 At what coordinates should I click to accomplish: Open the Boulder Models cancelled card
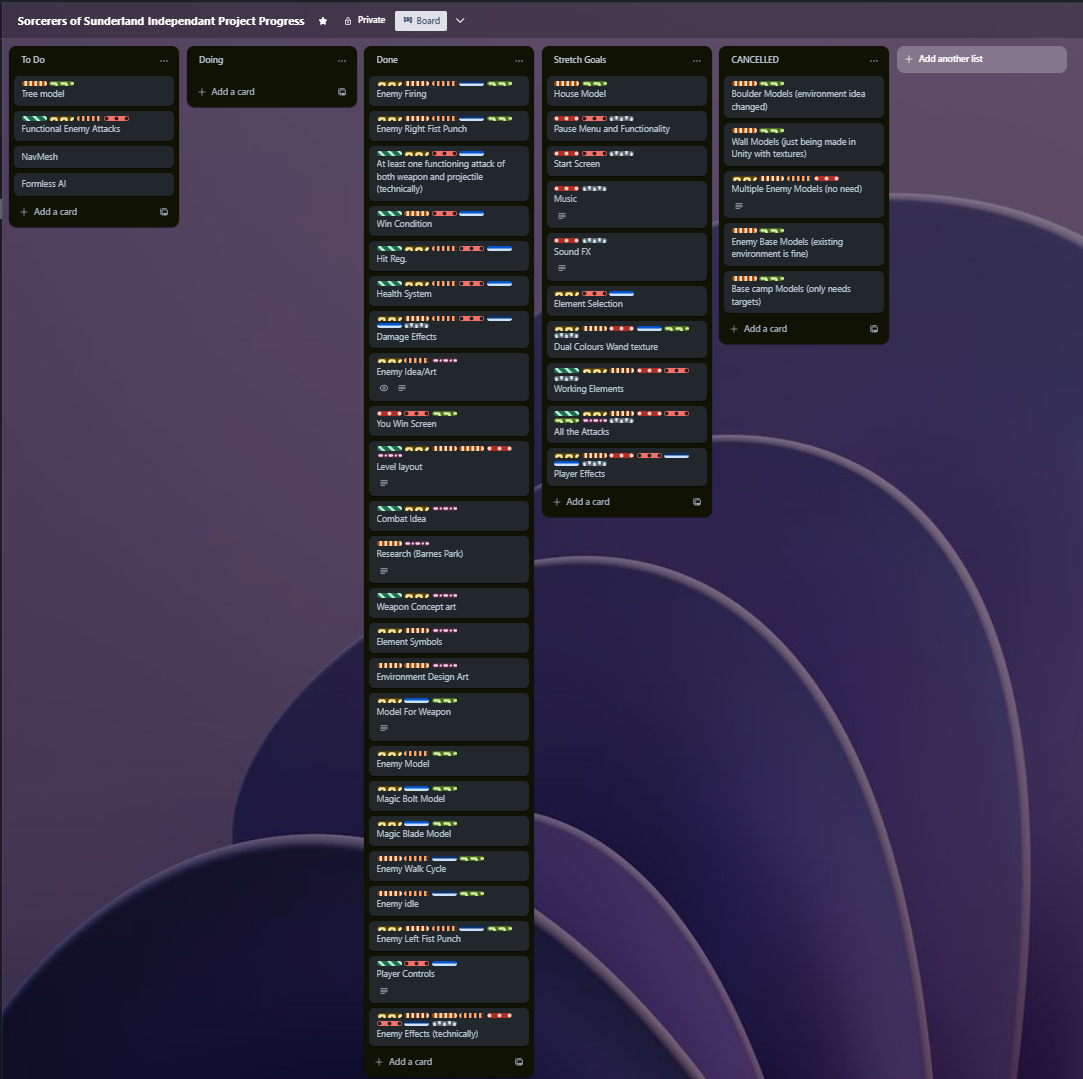[x=804, y=97]
